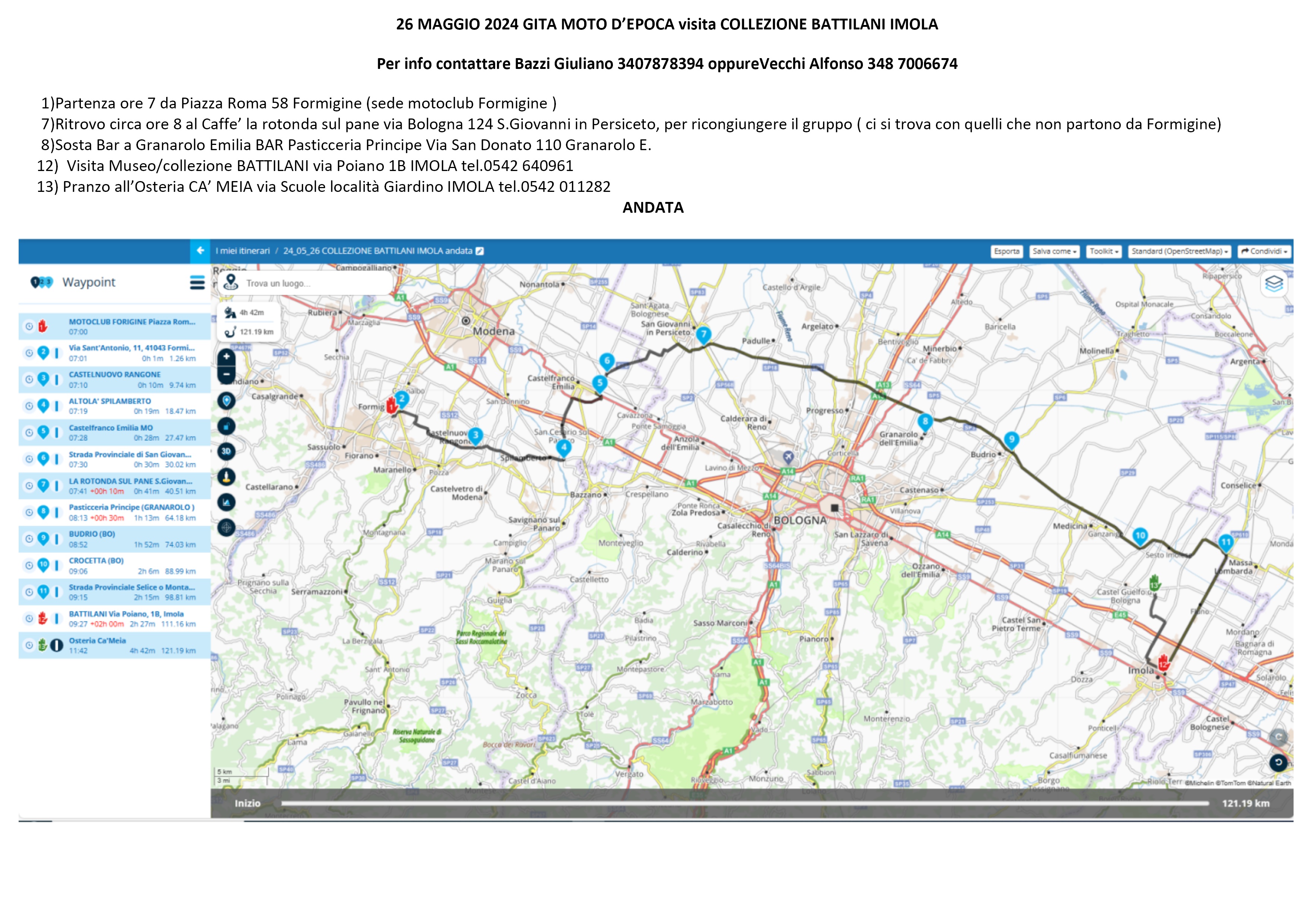Expand the Condividi share dropdown
Screen dimensions: 1307x924
pos(1264,251)
